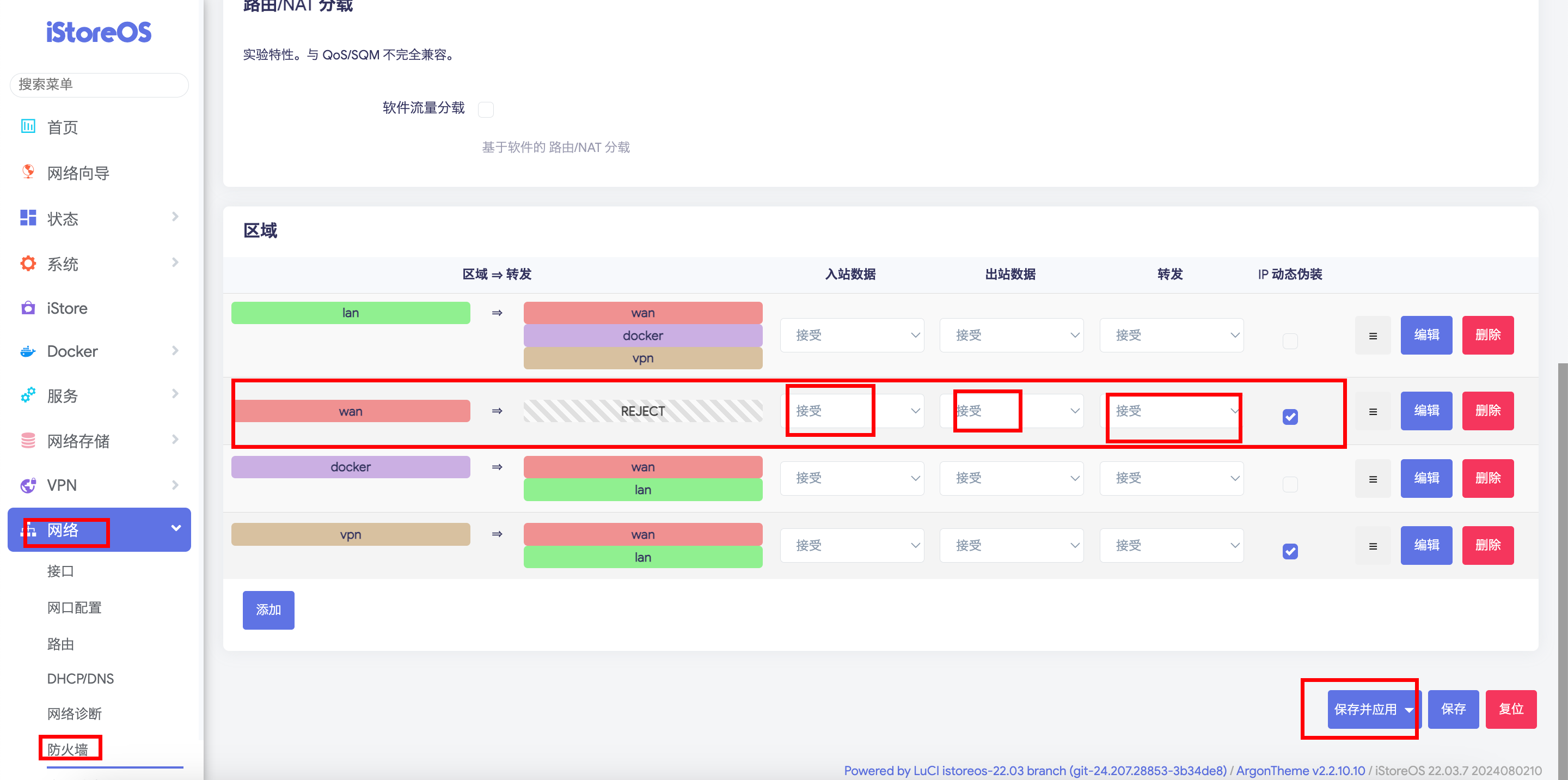Open 防火墙 submenu item
Screen dimensions: 1568x780
tap(68, 749)
